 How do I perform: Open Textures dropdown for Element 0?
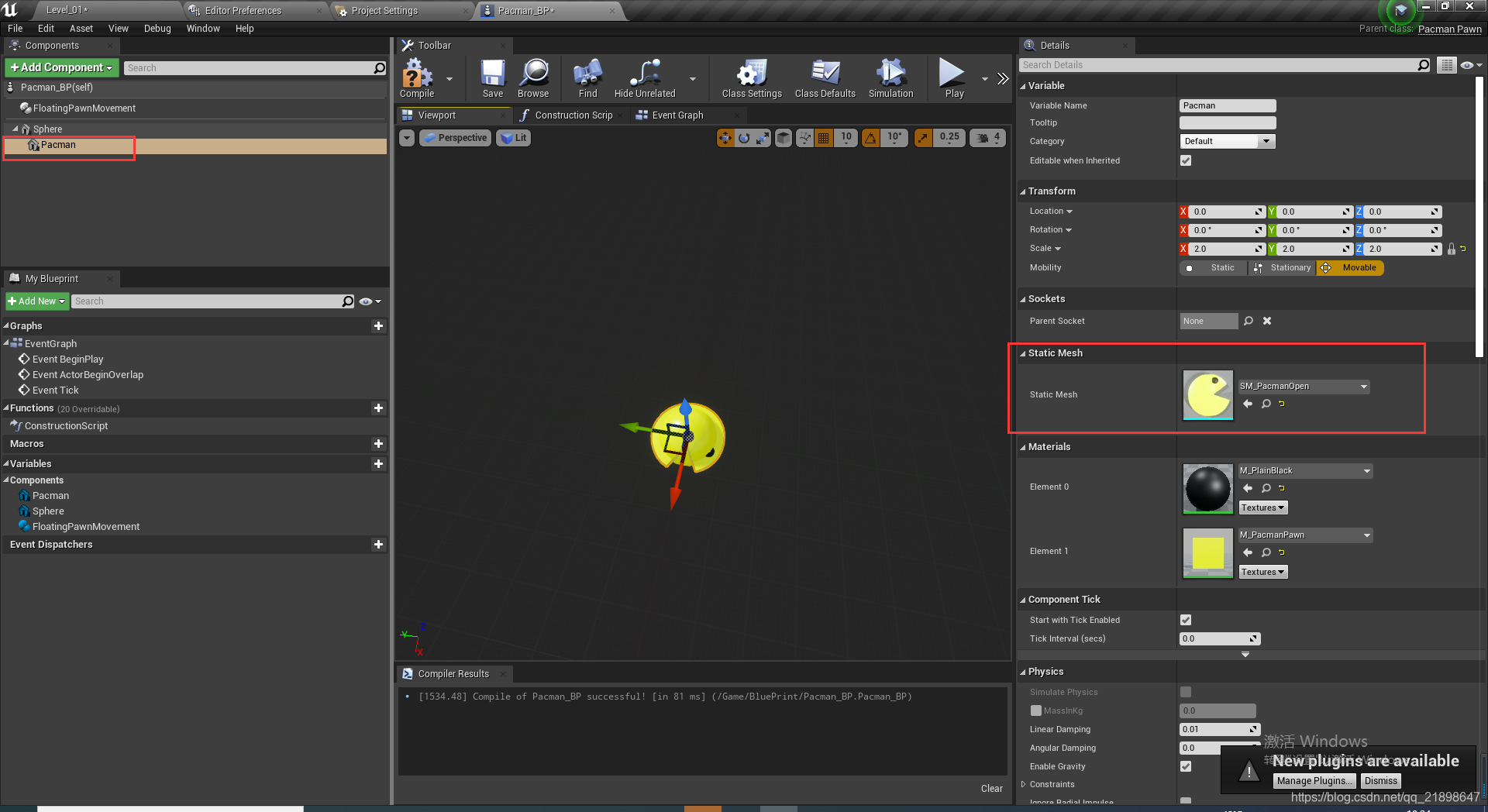point(1262,507)
